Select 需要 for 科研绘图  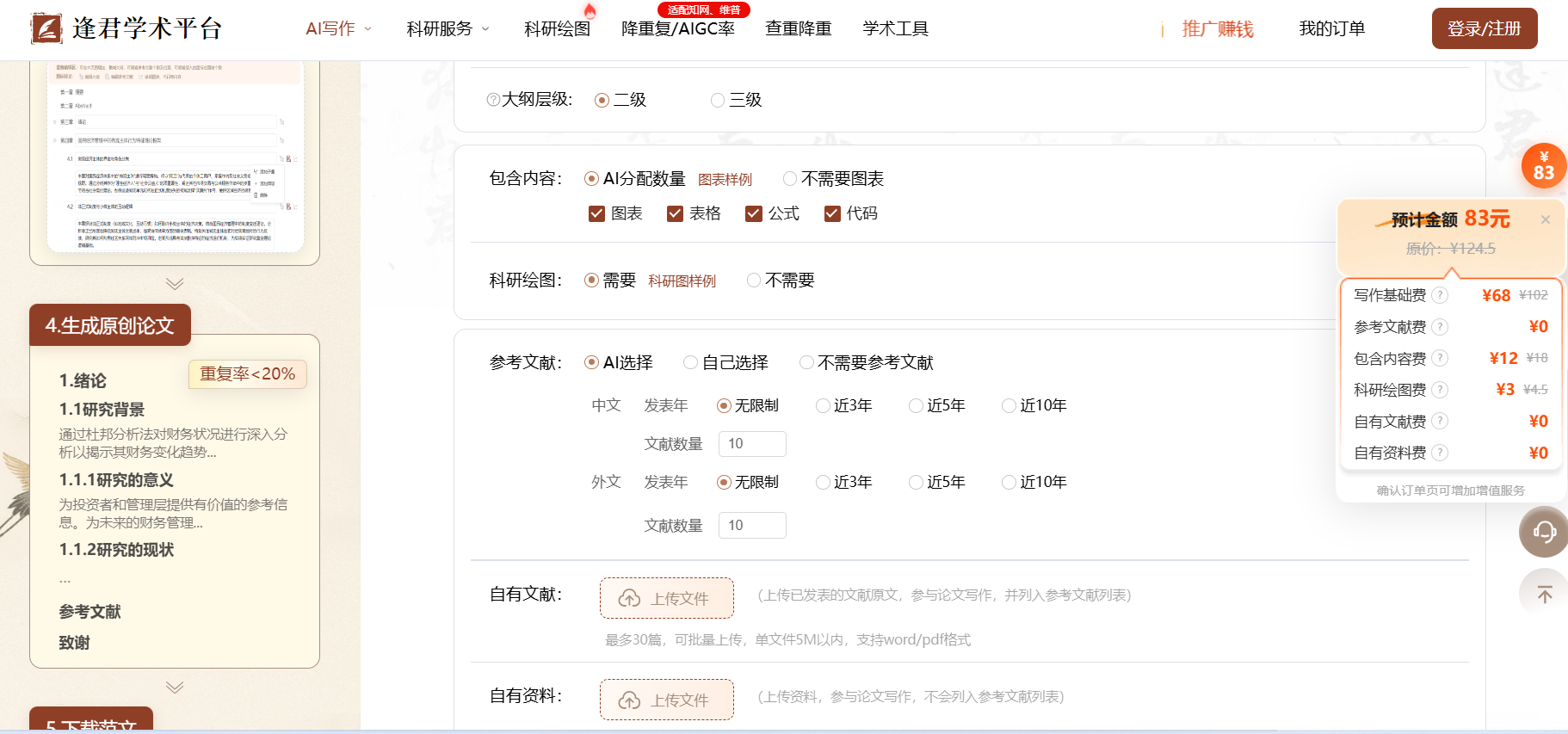(610, 281)
